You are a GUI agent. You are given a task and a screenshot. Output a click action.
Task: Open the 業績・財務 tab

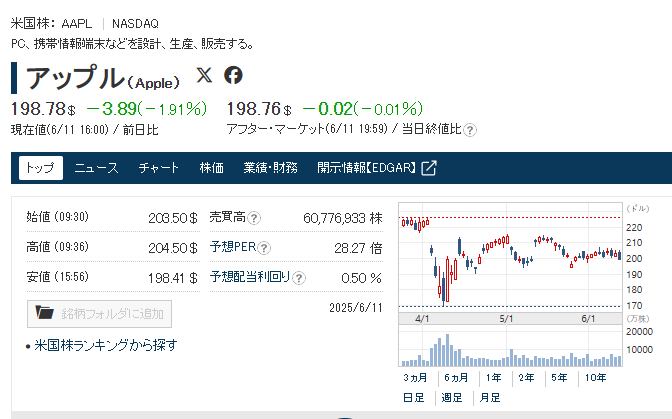270,168
